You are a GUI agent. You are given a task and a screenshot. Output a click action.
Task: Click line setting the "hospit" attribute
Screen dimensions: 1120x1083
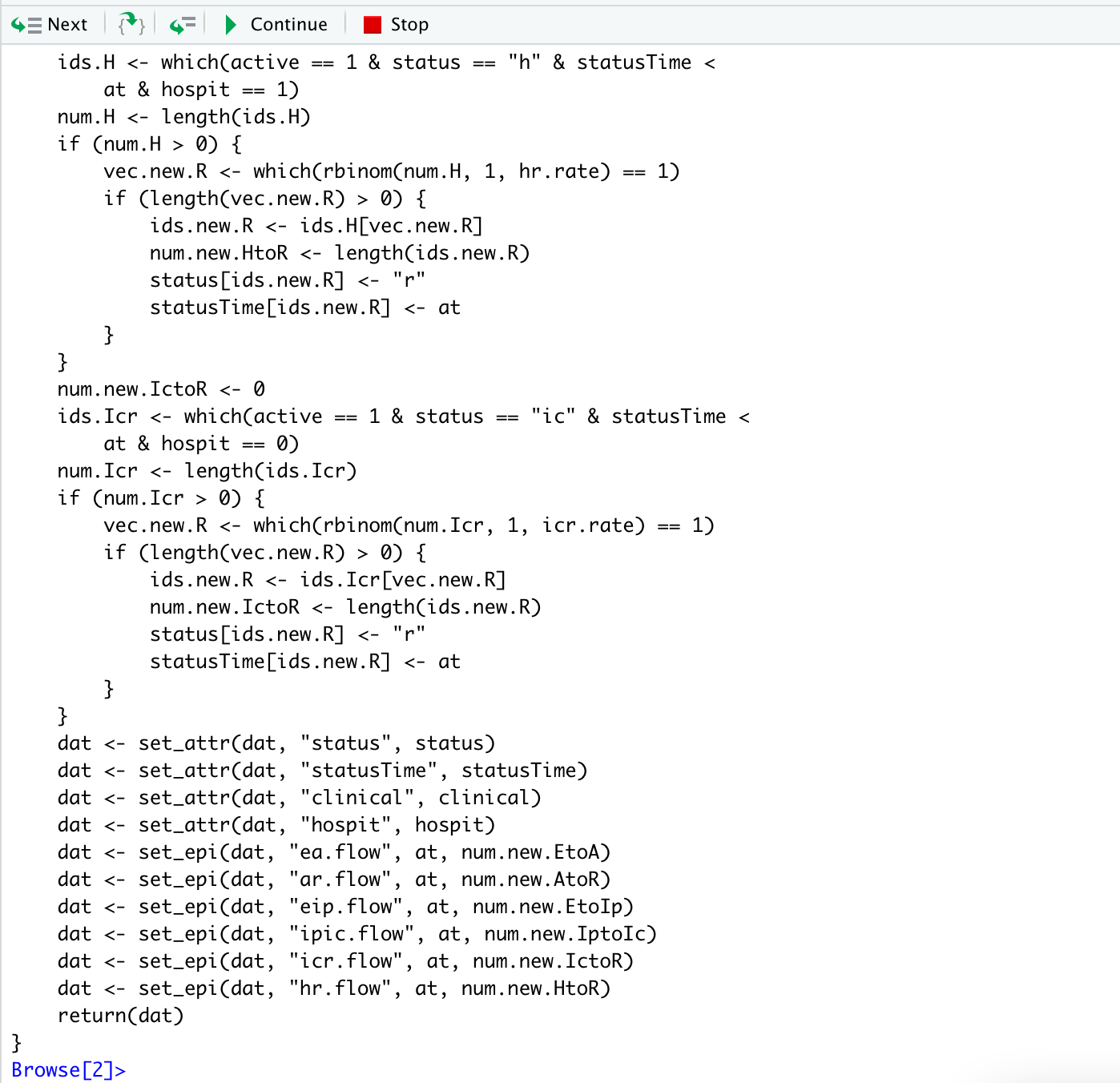[x=276, y=825]
